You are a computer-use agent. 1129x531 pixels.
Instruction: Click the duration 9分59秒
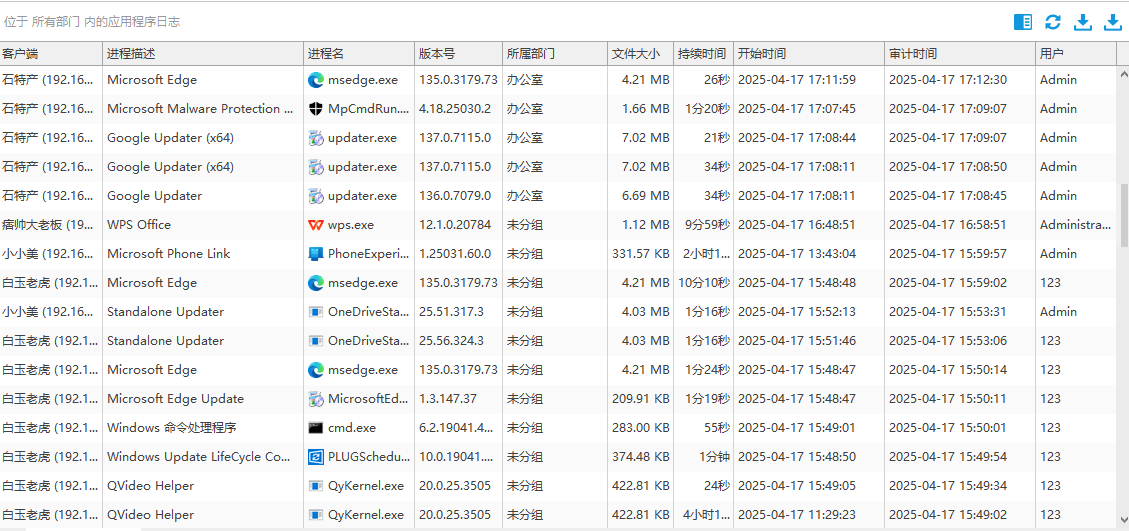[x=709, y=225]
